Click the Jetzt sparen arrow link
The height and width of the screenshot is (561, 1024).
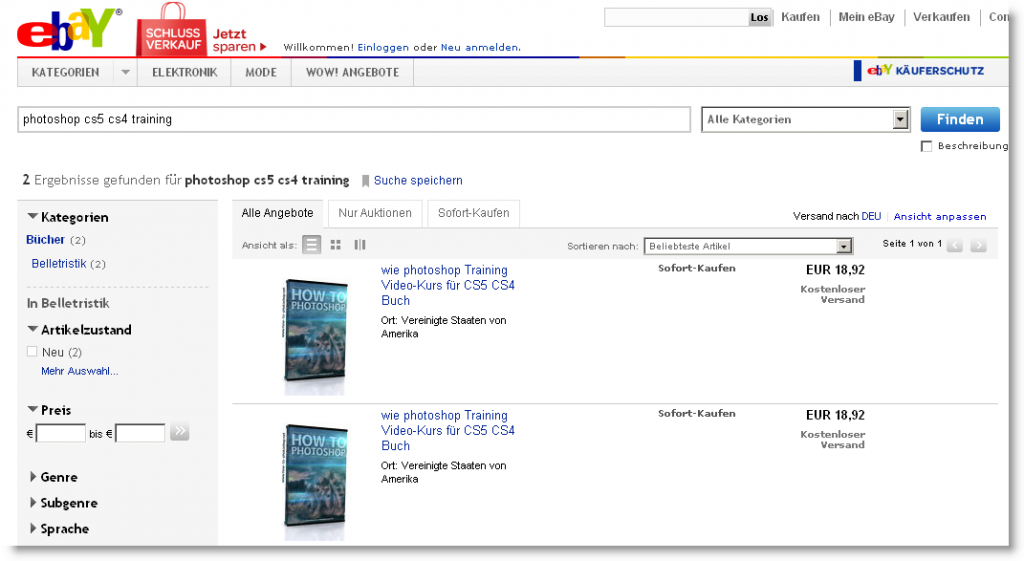[x=239, y=40]
